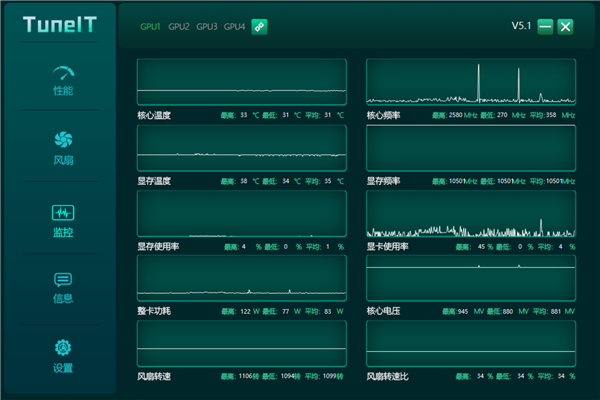600x400 pixels.
Task: Open the 风扇 fan settings icon
Action: coord(63,140)
